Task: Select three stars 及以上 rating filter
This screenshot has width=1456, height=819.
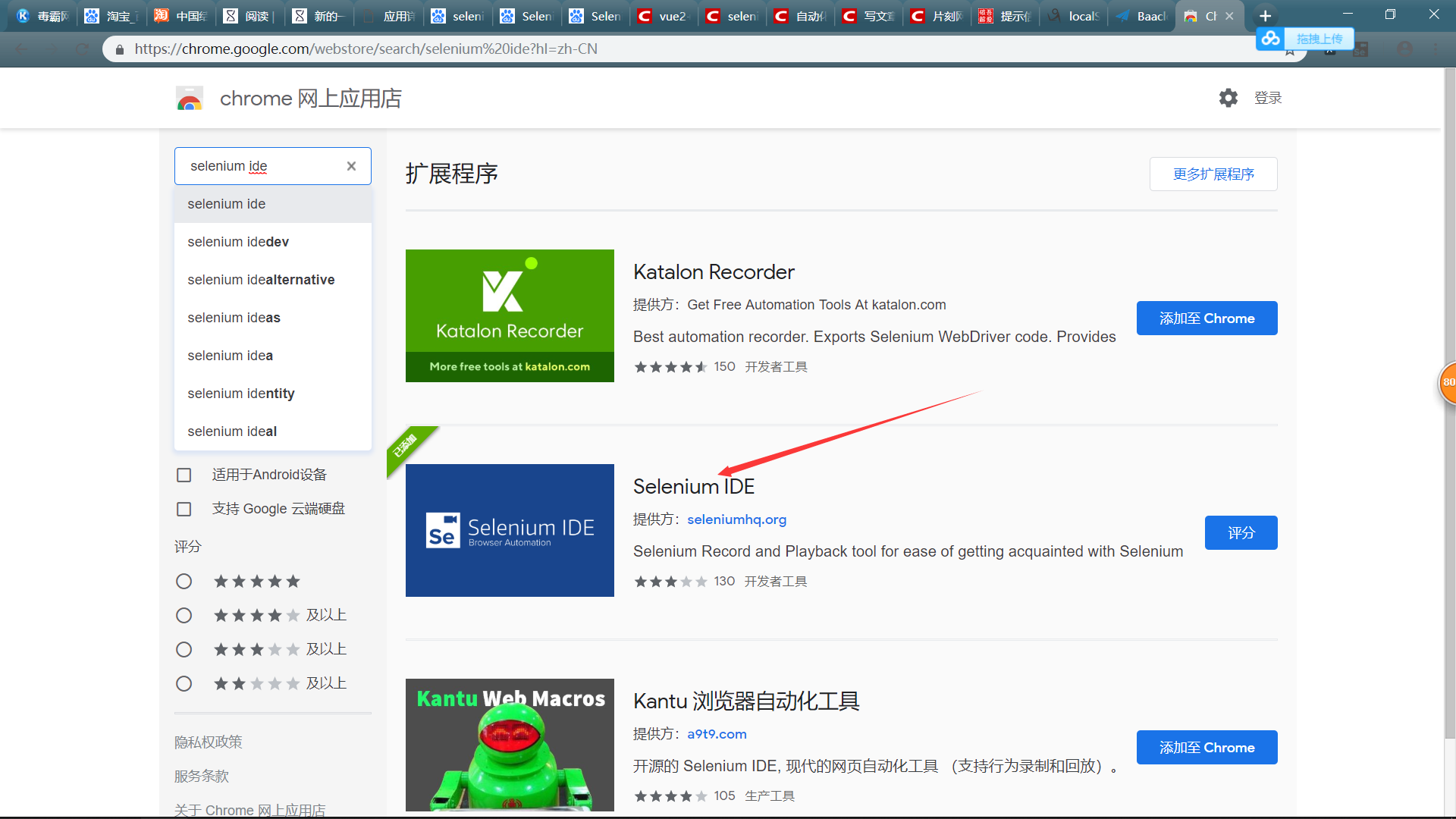Action: pyautogui.click(x=184, y=650)
